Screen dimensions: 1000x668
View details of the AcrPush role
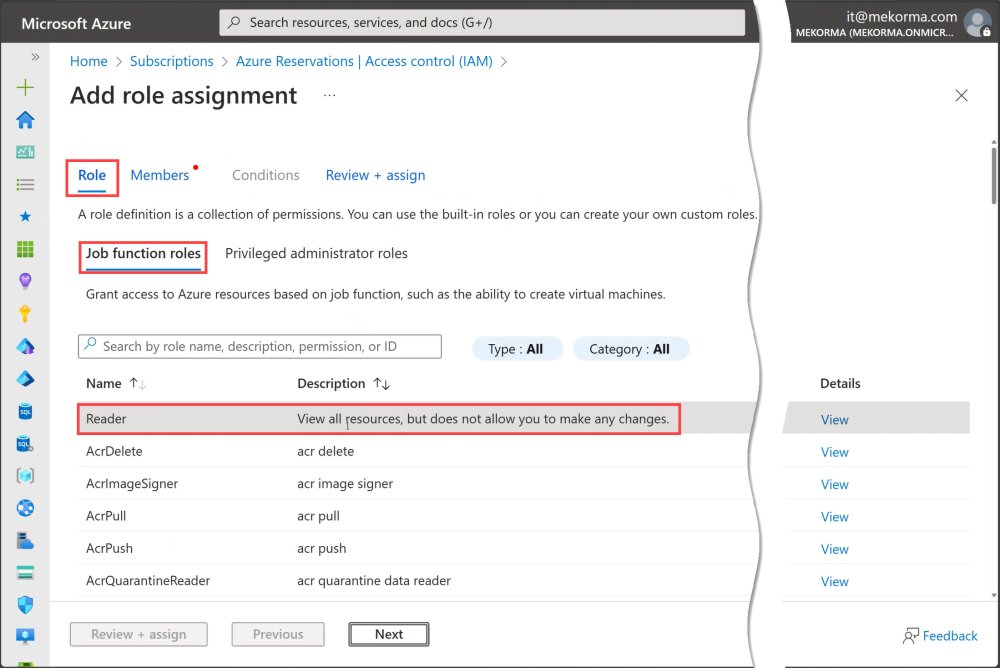pyautogui.click(x=834, y=549)
